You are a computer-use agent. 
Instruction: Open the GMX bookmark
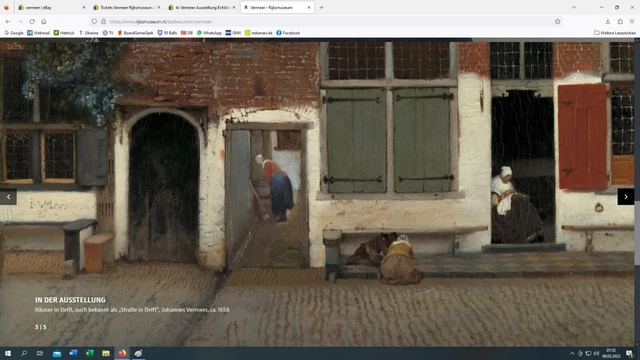[233, 33]
